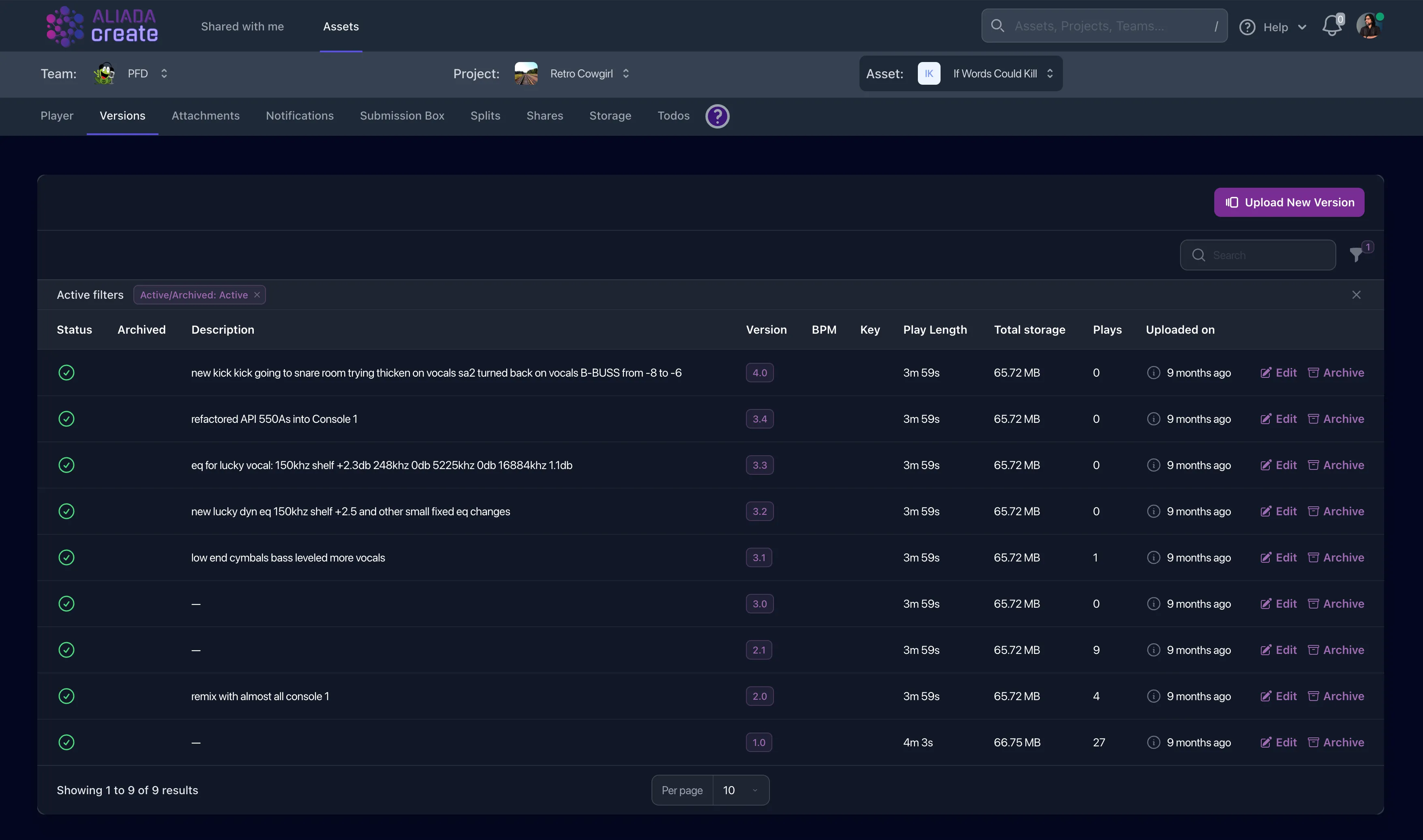Viewport: 1423px width, 840px height.
Task: Remove the Active/Archived: Active filter chip
Action: [x=257, y=295]
